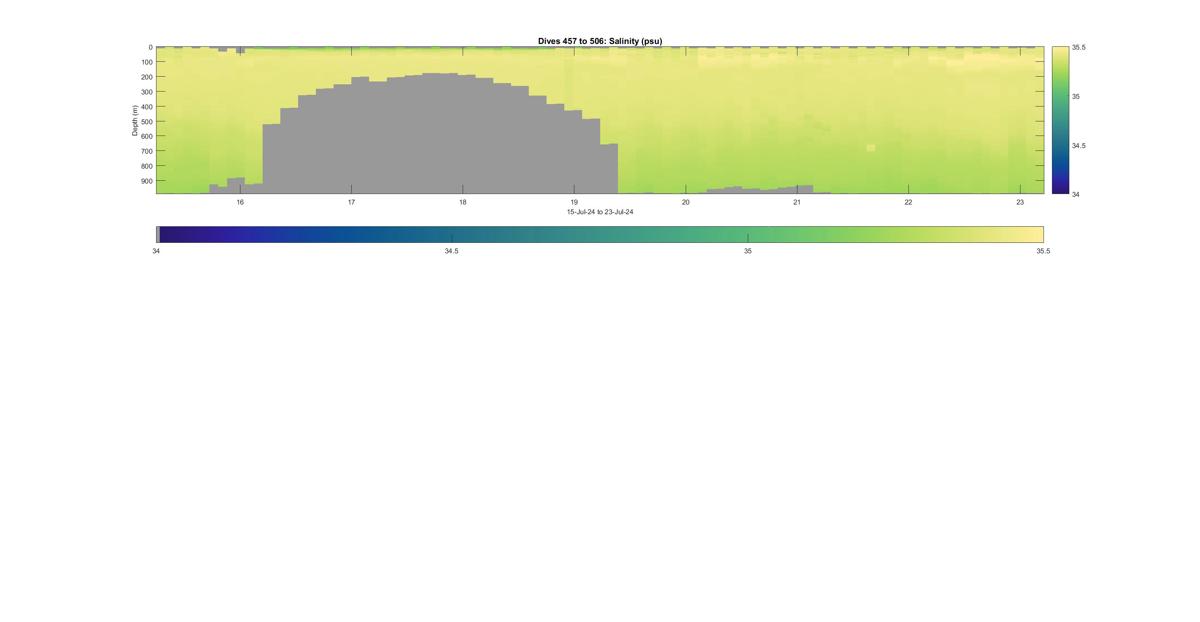Screen dimensions: 1200x622
Task: Click x-axis tick label 18
Action: tap(463, 202)
